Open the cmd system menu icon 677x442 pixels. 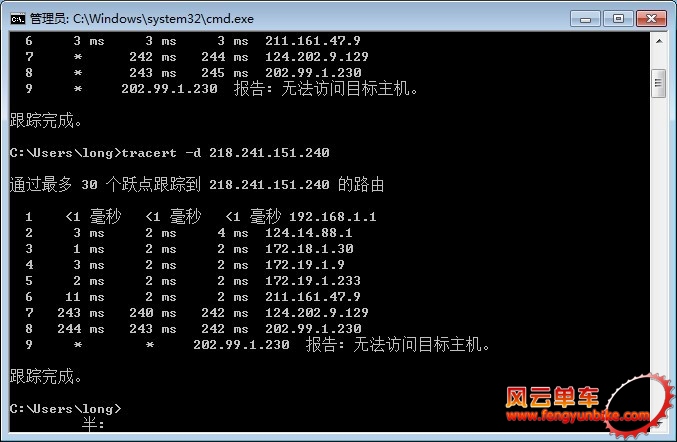[x=18, y=19]
